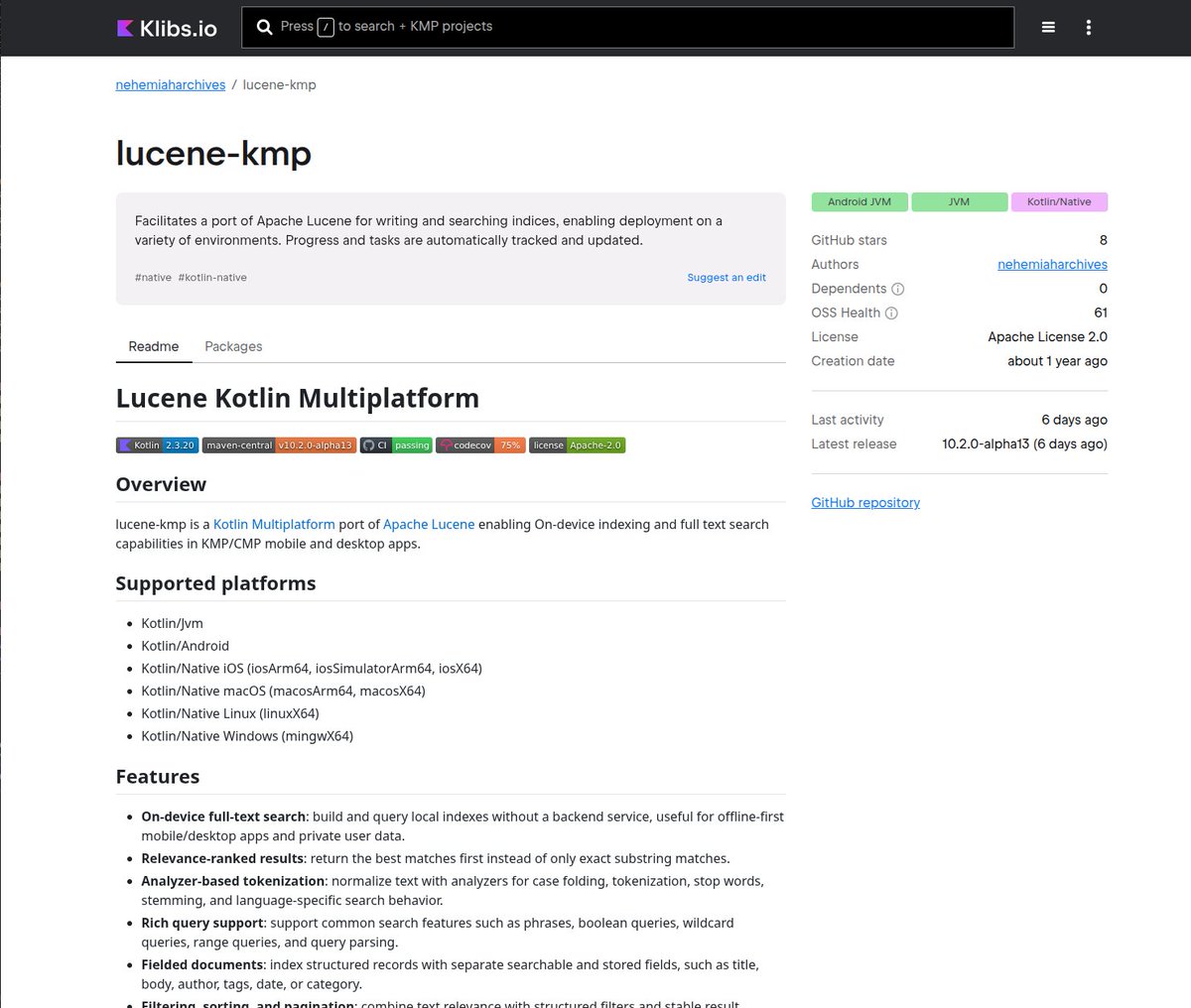Screen dimensions: 1191x1008
Task: Click the Kotlin 2.3.20 badge
Action: [x=157, y=445]
